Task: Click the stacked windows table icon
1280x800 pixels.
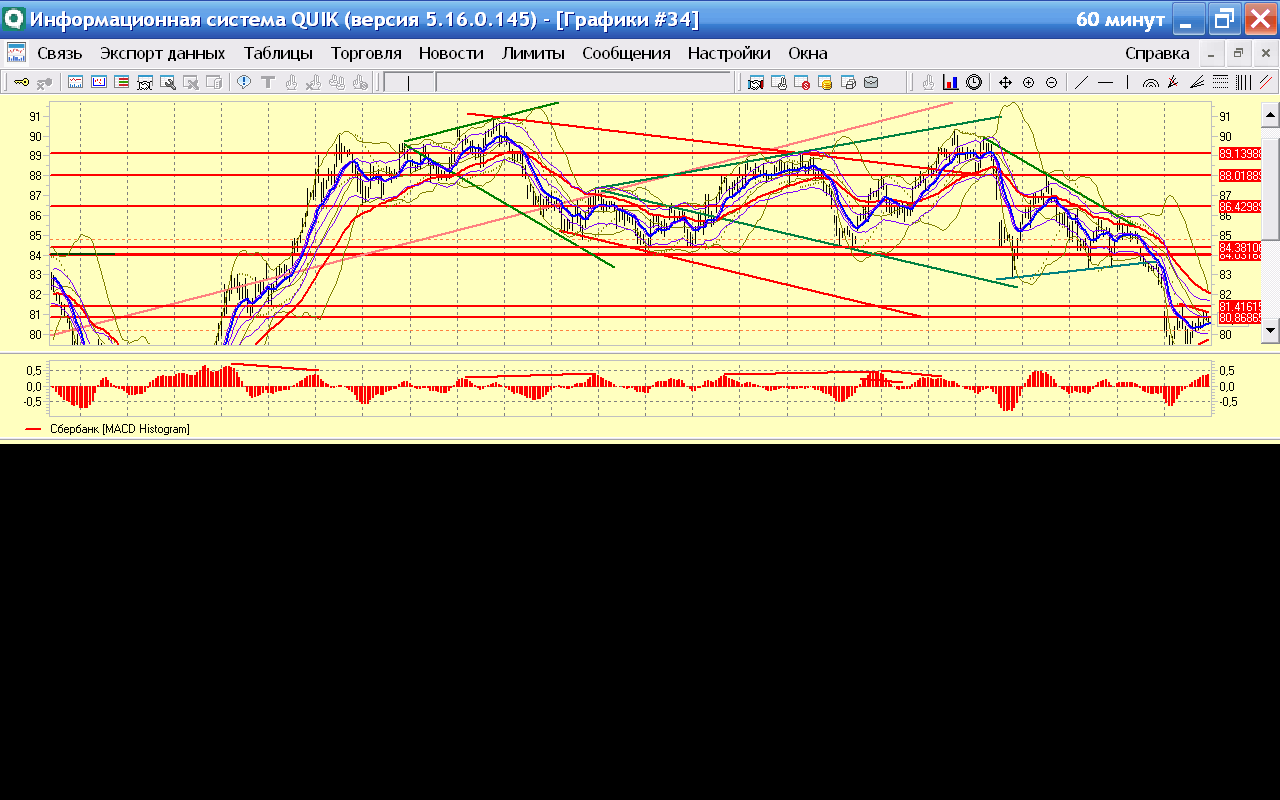Action: pos(848,82)
